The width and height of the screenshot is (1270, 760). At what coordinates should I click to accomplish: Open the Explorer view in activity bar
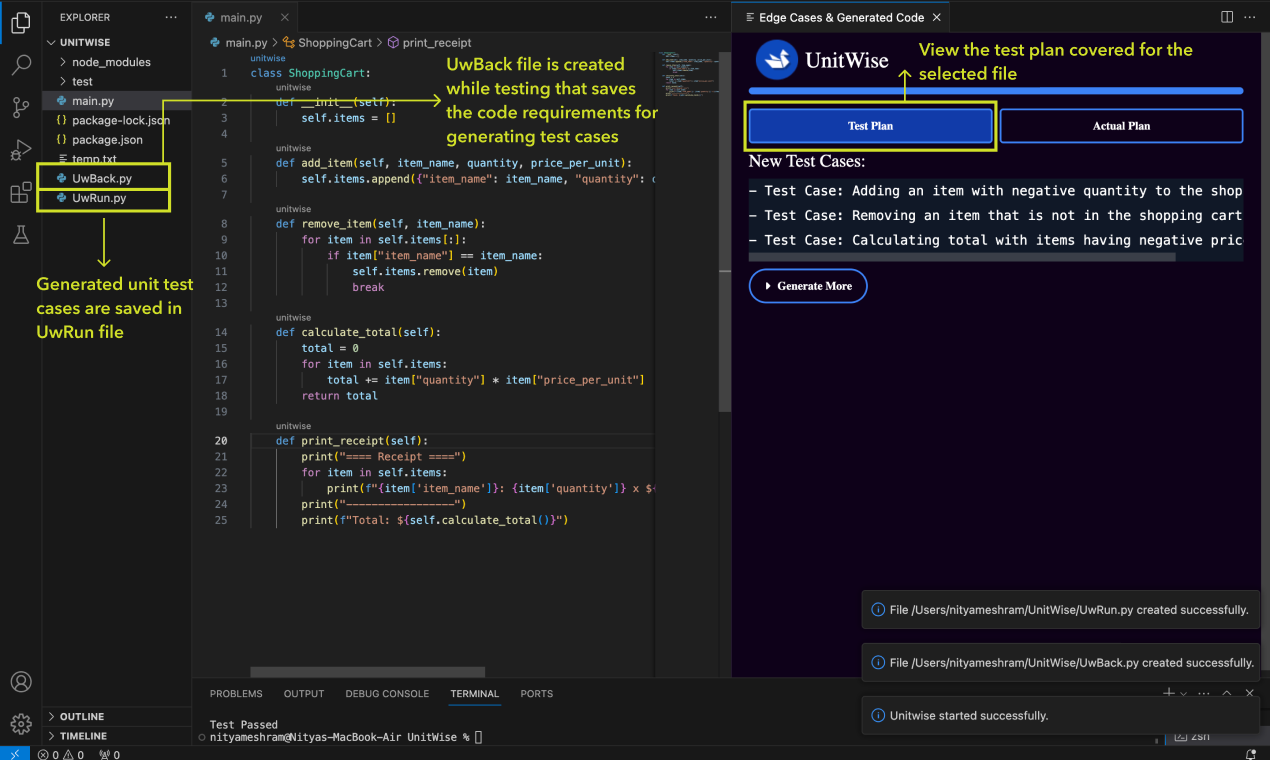[20, 22]
